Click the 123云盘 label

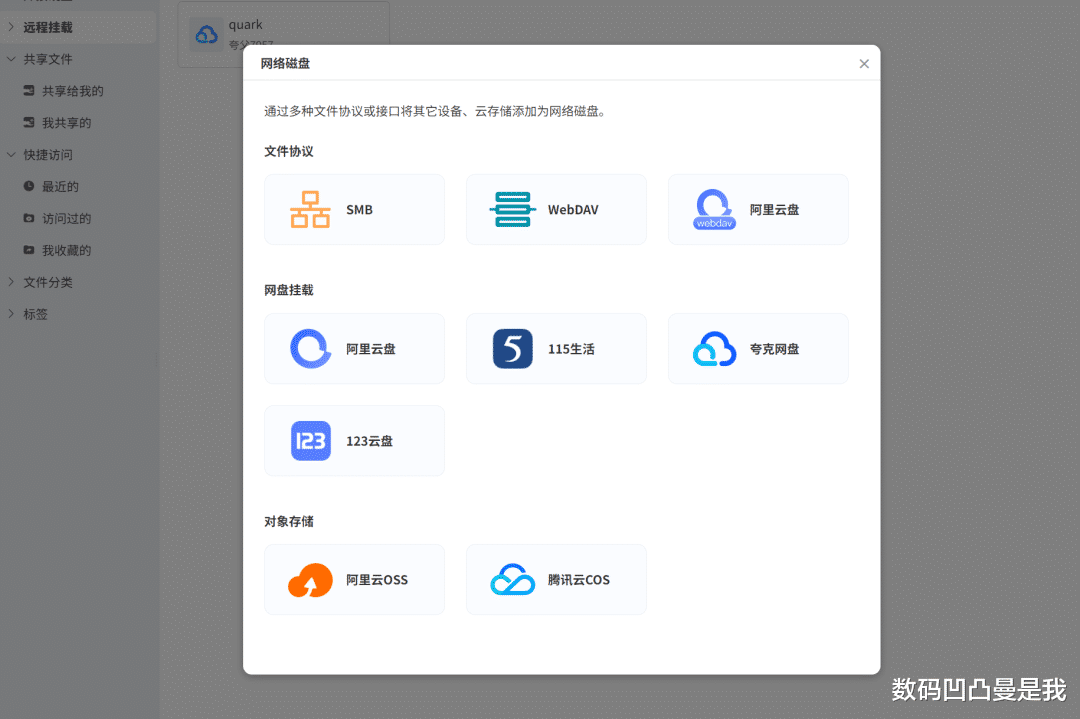[369, 441]
